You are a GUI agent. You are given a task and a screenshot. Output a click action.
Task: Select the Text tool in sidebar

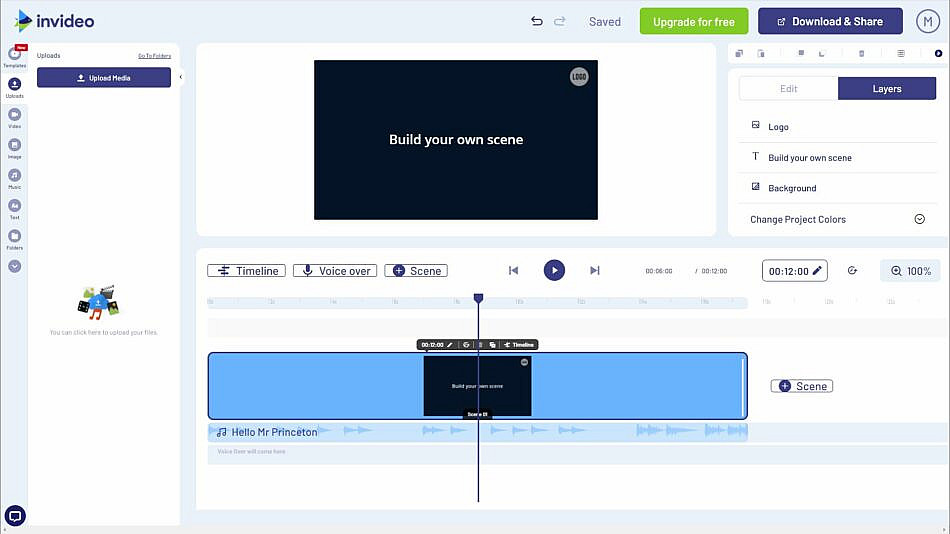(14, 206)
